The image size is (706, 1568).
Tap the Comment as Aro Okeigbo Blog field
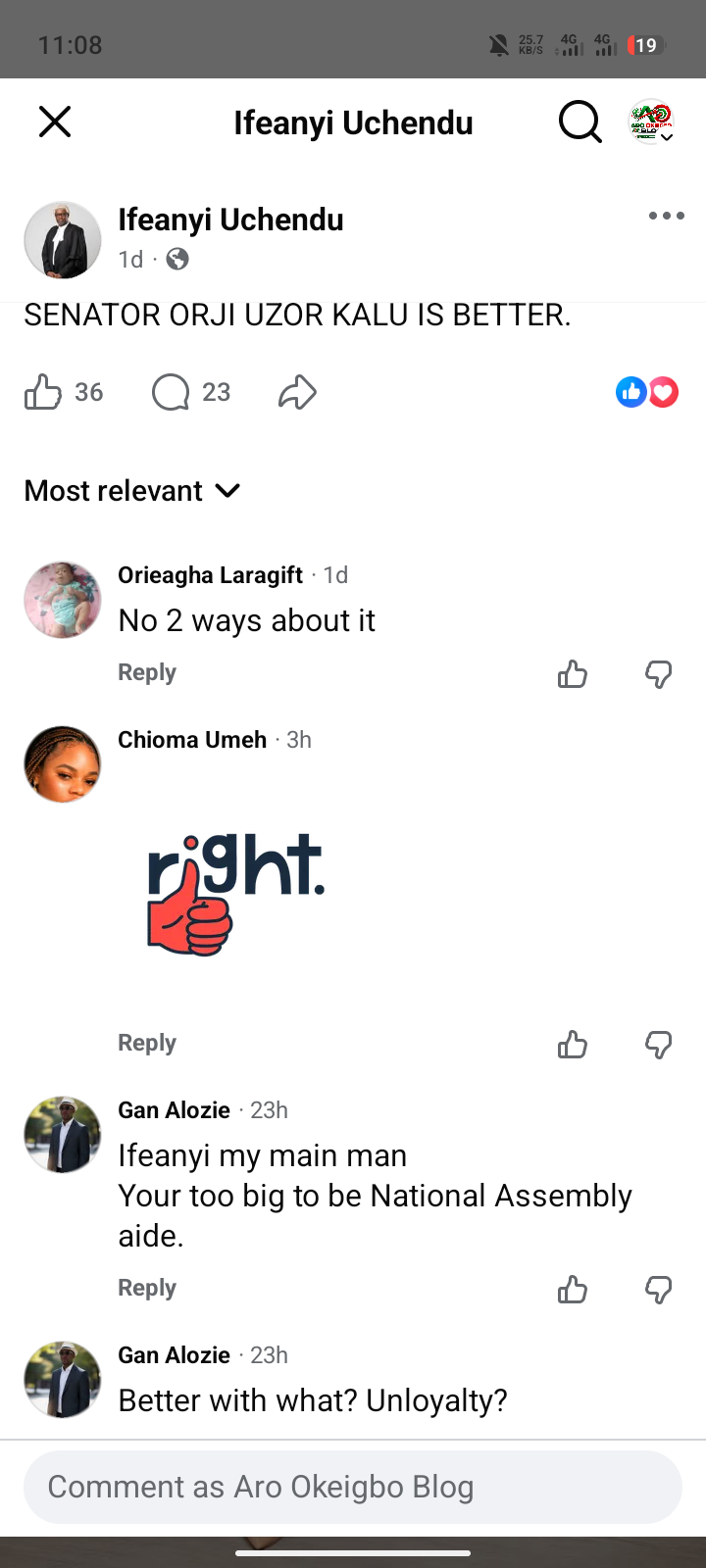353,1487
